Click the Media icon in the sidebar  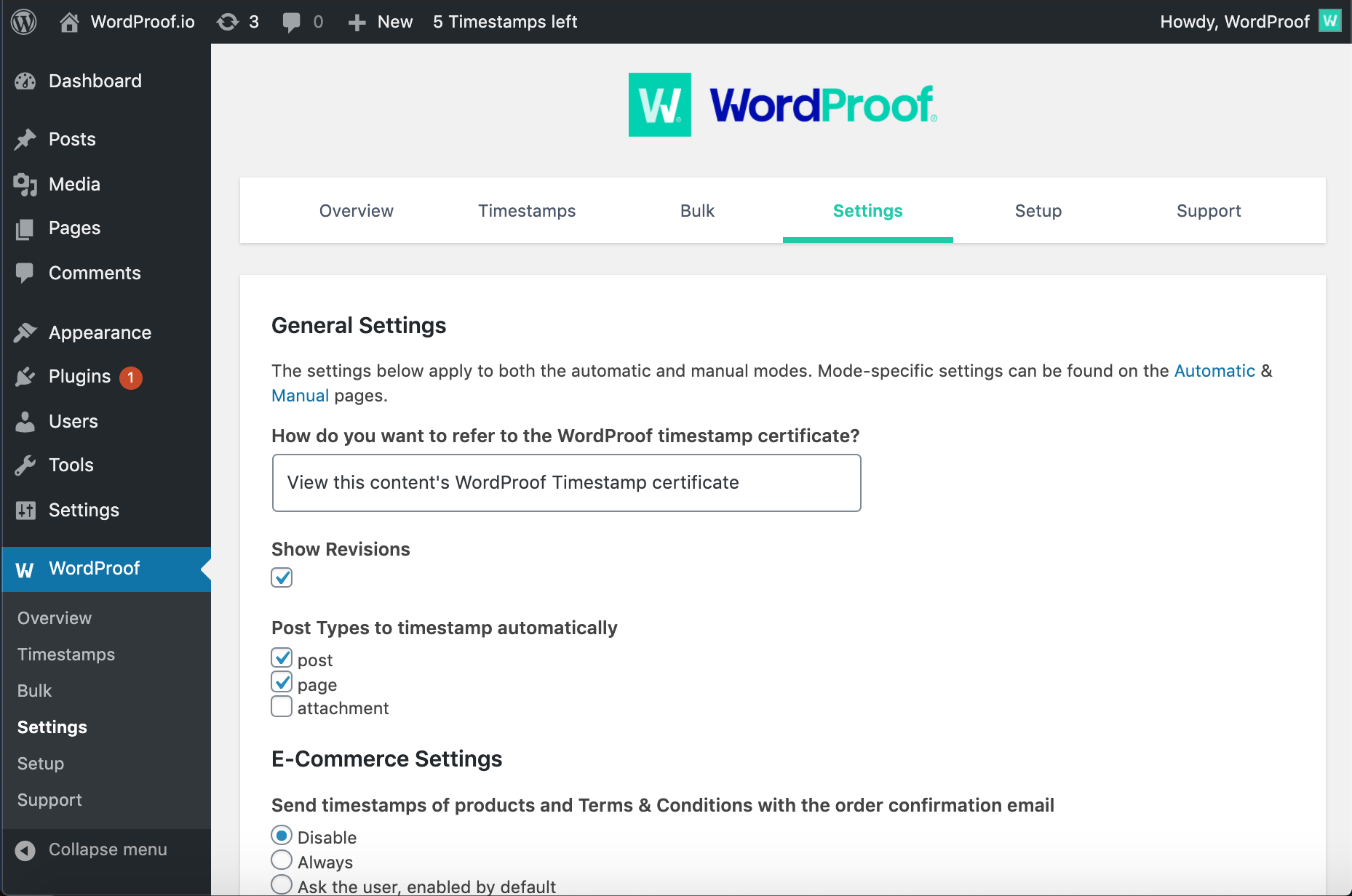[25, 185]
